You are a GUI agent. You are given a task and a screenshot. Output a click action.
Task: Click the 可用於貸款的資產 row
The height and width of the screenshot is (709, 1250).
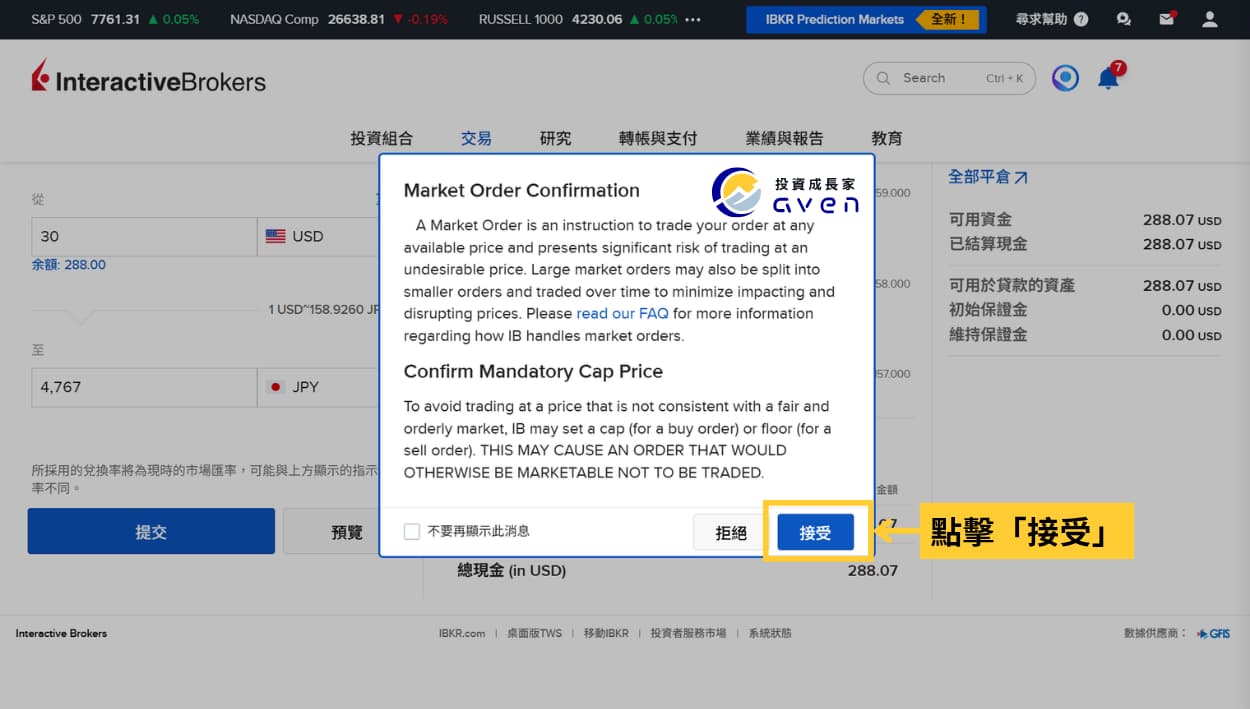coord(1085,285)
